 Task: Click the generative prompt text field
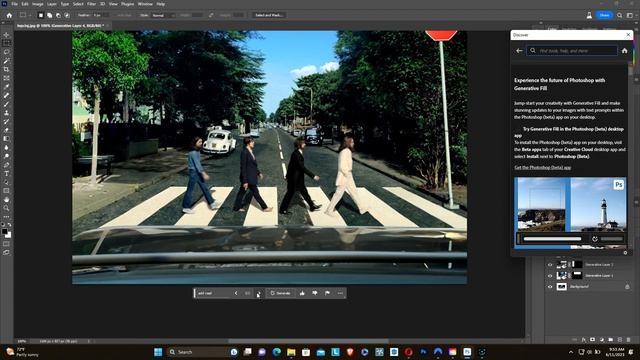[x=214, y=293]
